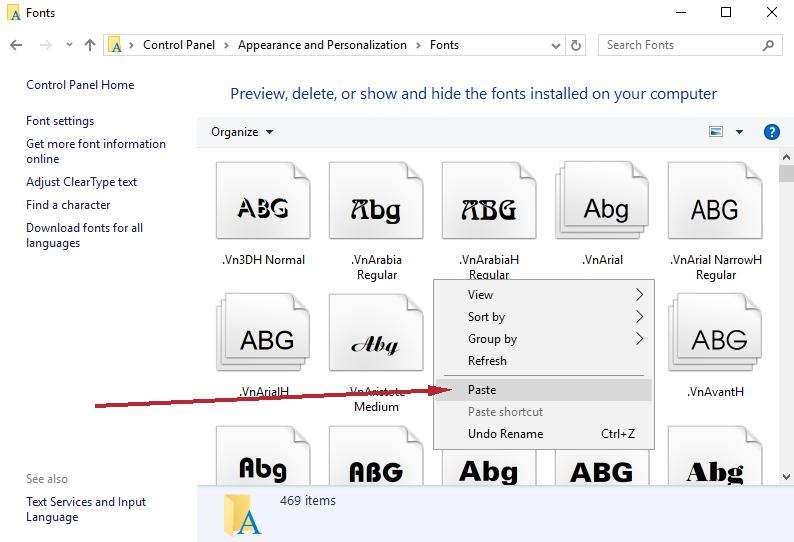The height and width of the screenshot is (542, 794).
Task: Open Get more font information online
Action: (96, 151)
